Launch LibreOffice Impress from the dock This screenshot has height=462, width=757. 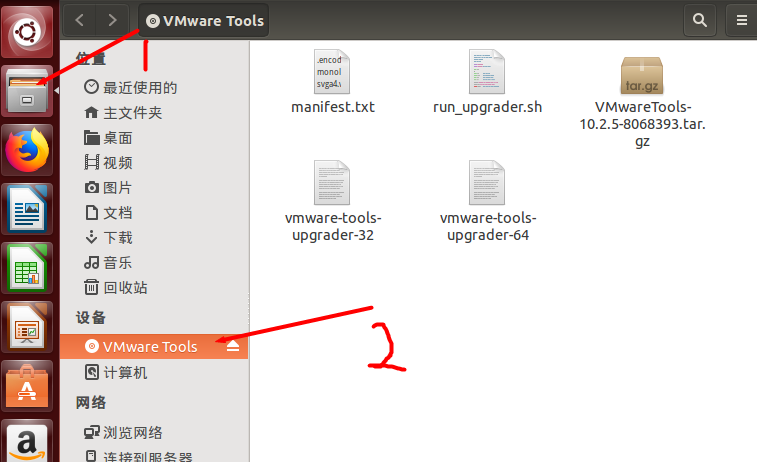[27, 327]
